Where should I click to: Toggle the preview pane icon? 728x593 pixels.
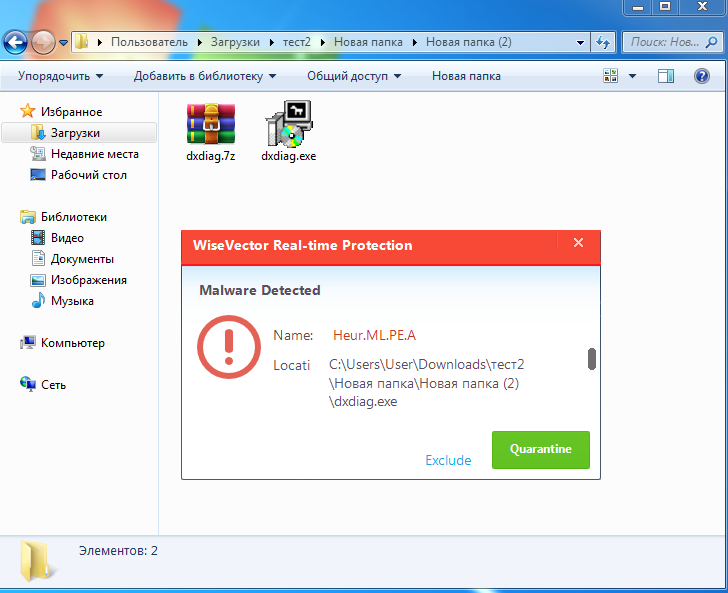click(x=666, y=76)
